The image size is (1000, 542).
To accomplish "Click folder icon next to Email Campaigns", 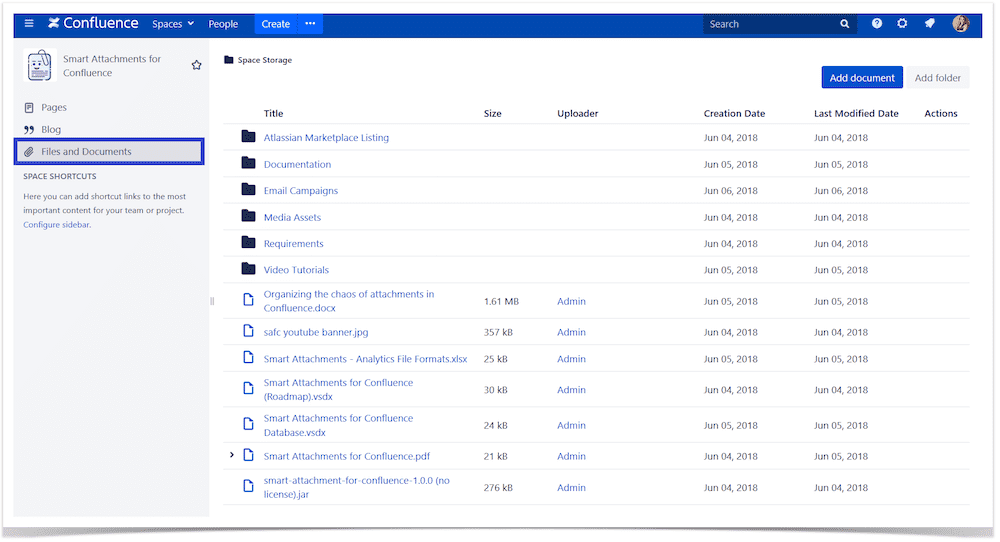I will (x=248, y=189).
